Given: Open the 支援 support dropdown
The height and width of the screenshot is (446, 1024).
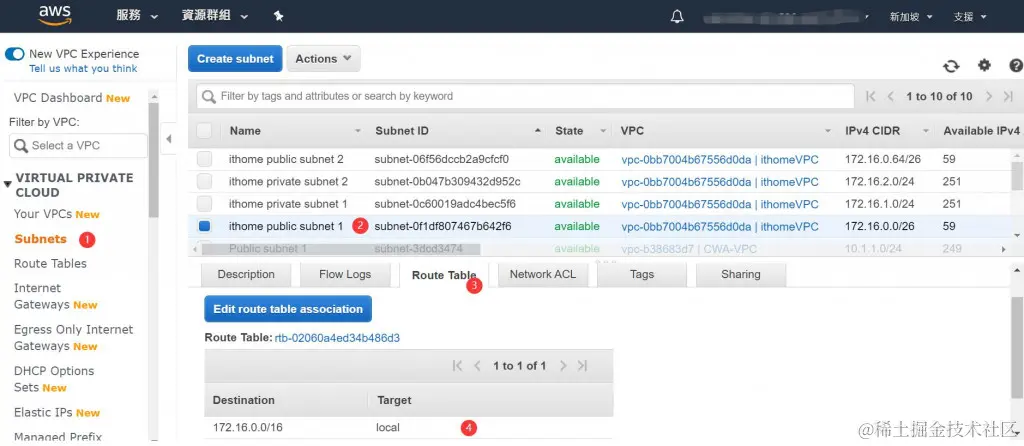Looking at the screenshot, I should pyautogui.click(x=970, y=17).
